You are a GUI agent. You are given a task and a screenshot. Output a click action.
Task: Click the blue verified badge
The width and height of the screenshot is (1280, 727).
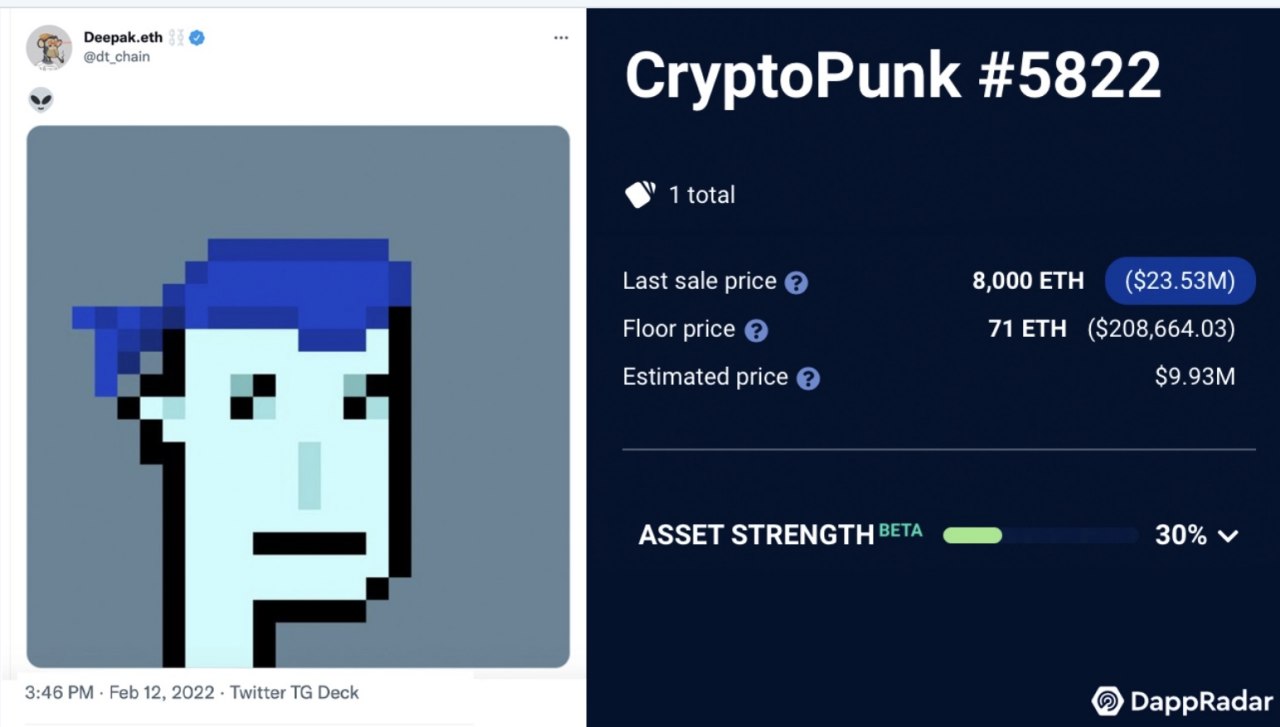pos(198,38)
